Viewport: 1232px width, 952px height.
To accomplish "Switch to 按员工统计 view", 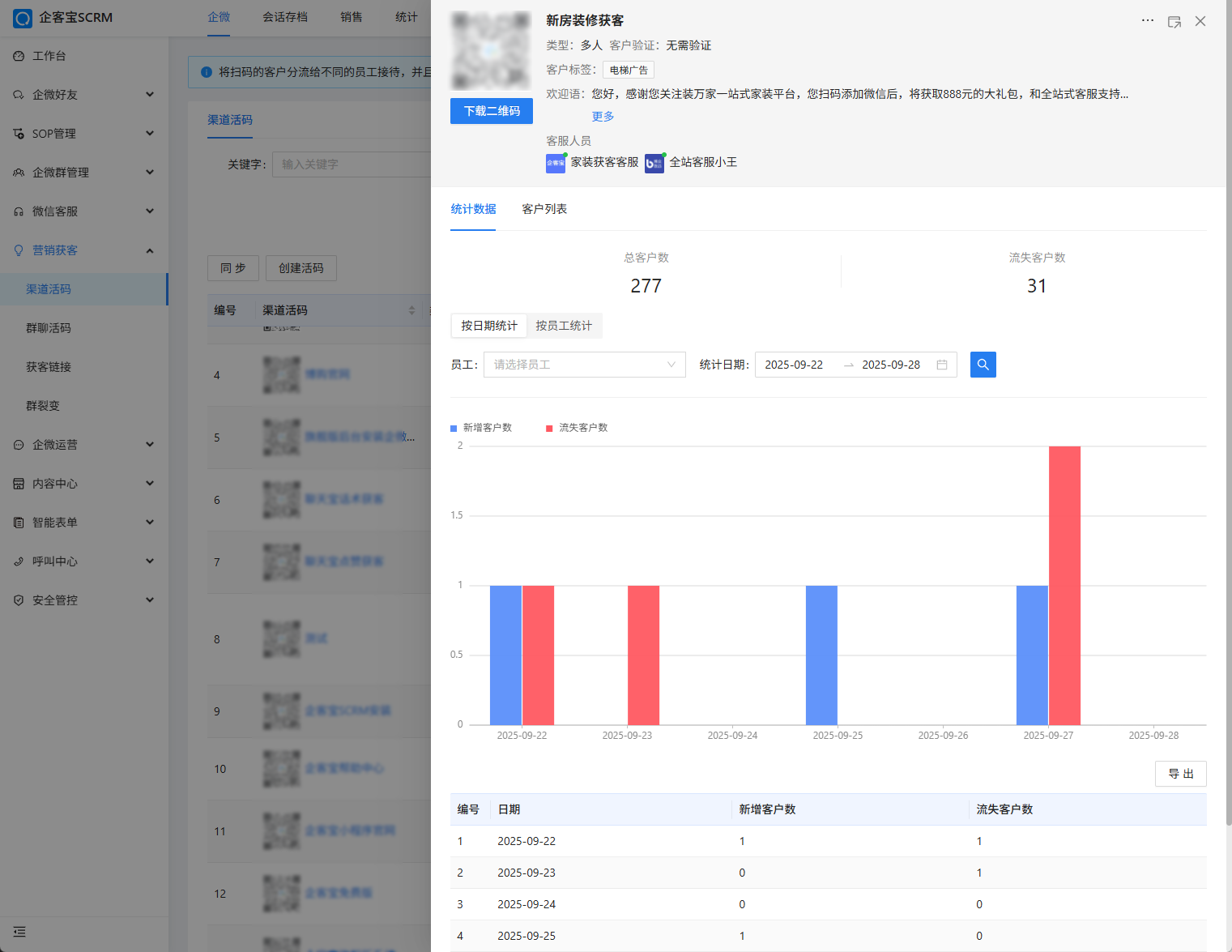I will click(x=564, y=326).
